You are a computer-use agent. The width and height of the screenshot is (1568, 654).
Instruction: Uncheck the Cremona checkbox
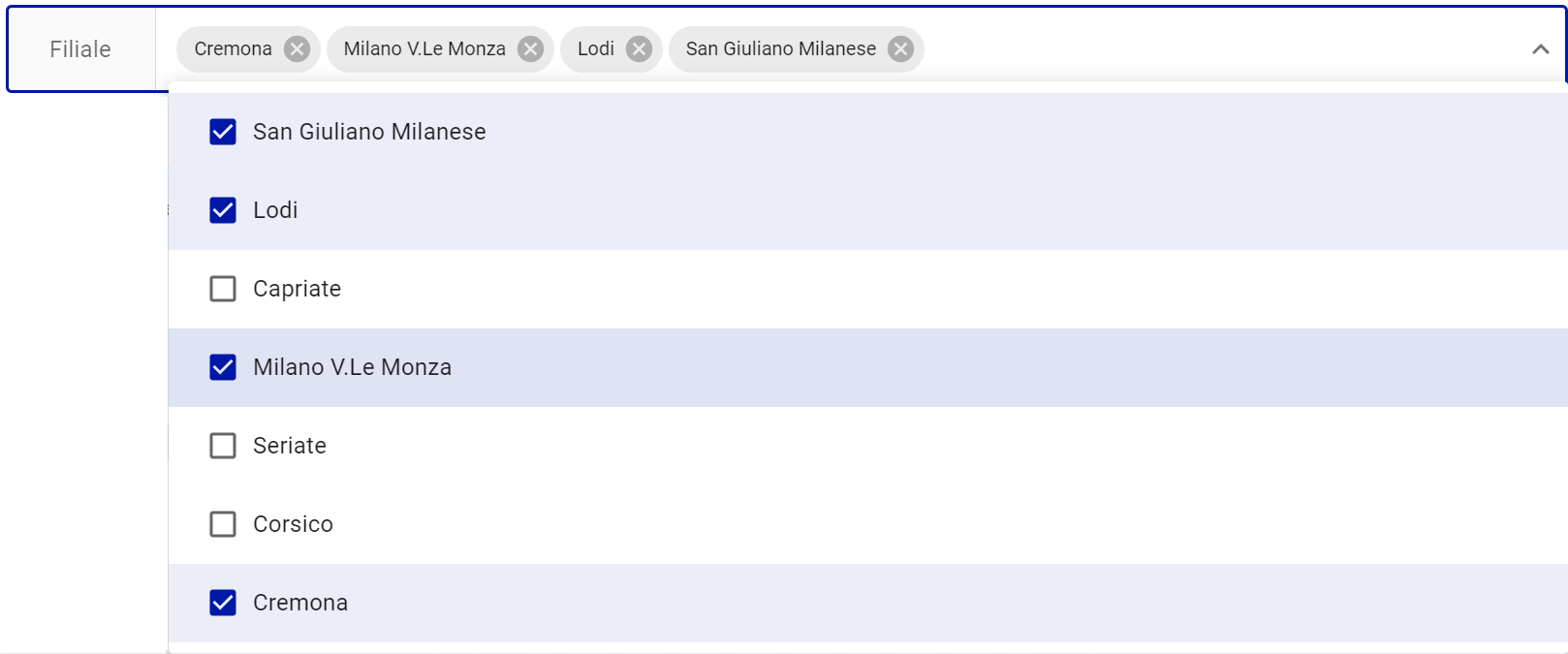coord(223,603)
